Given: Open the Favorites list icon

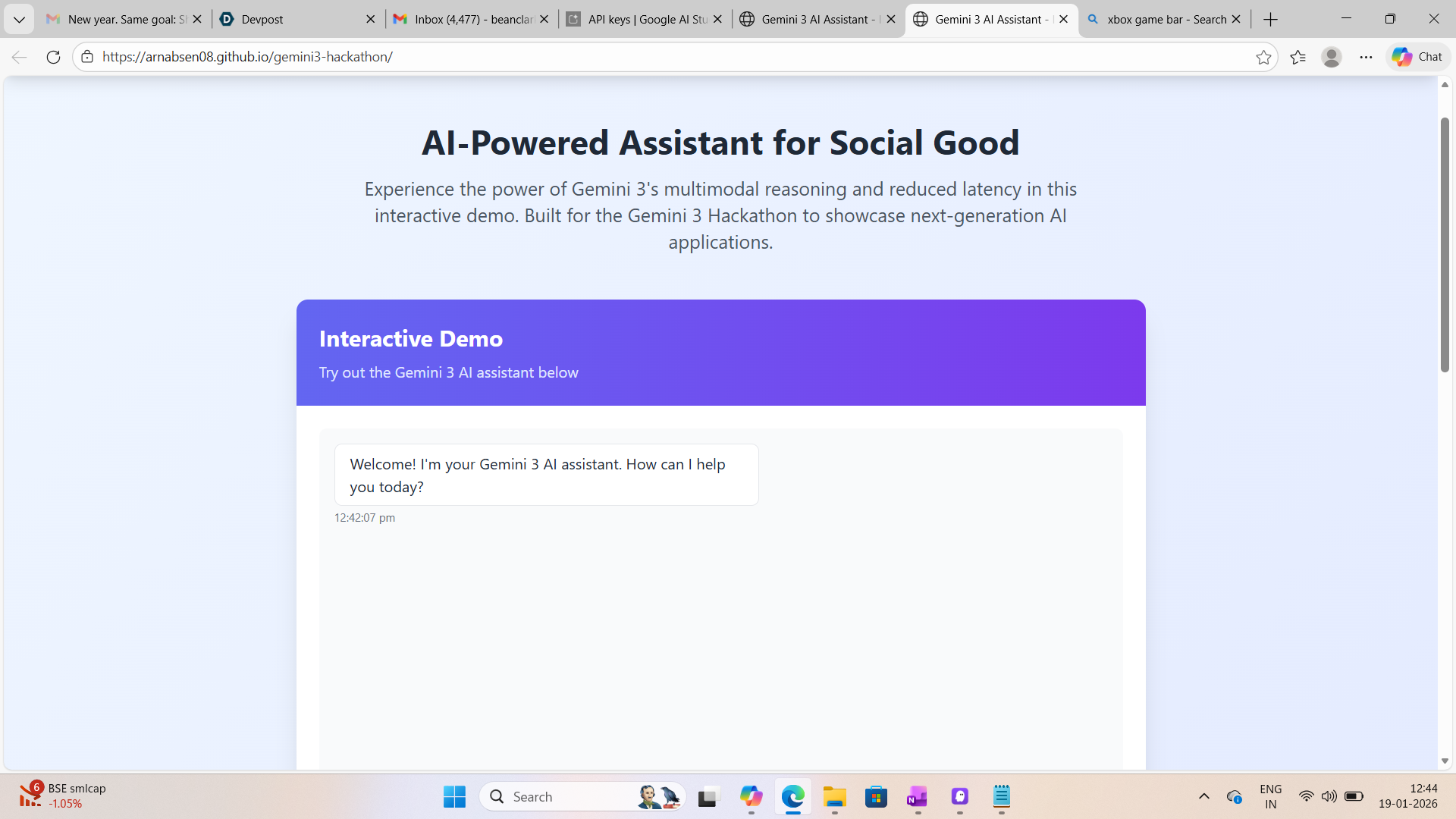Looking at the screenshot, I should (1298, 57).
